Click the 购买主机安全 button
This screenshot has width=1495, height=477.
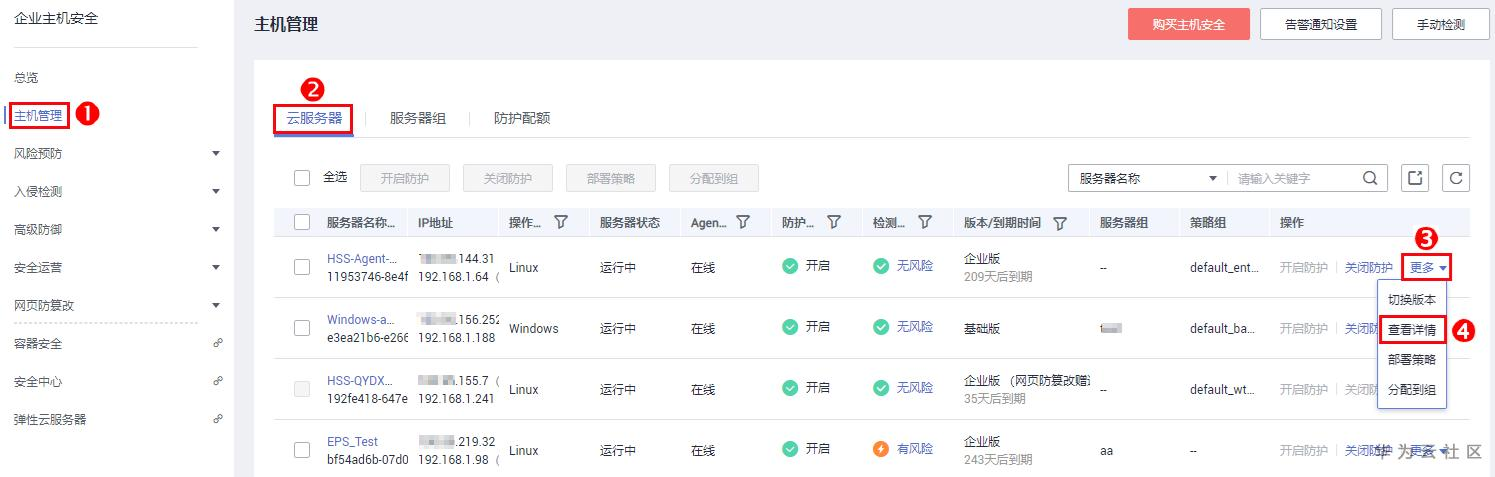tap(1188, 24)
